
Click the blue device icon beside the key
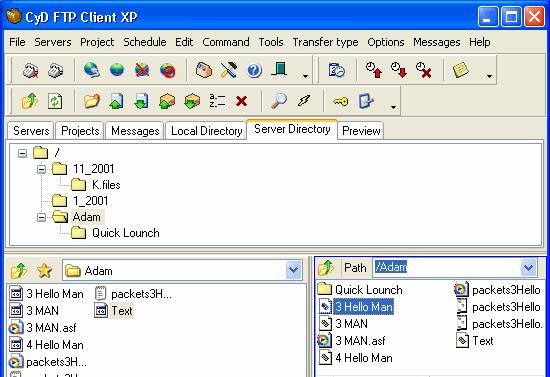pyautogui.click(x=366, y=101)
